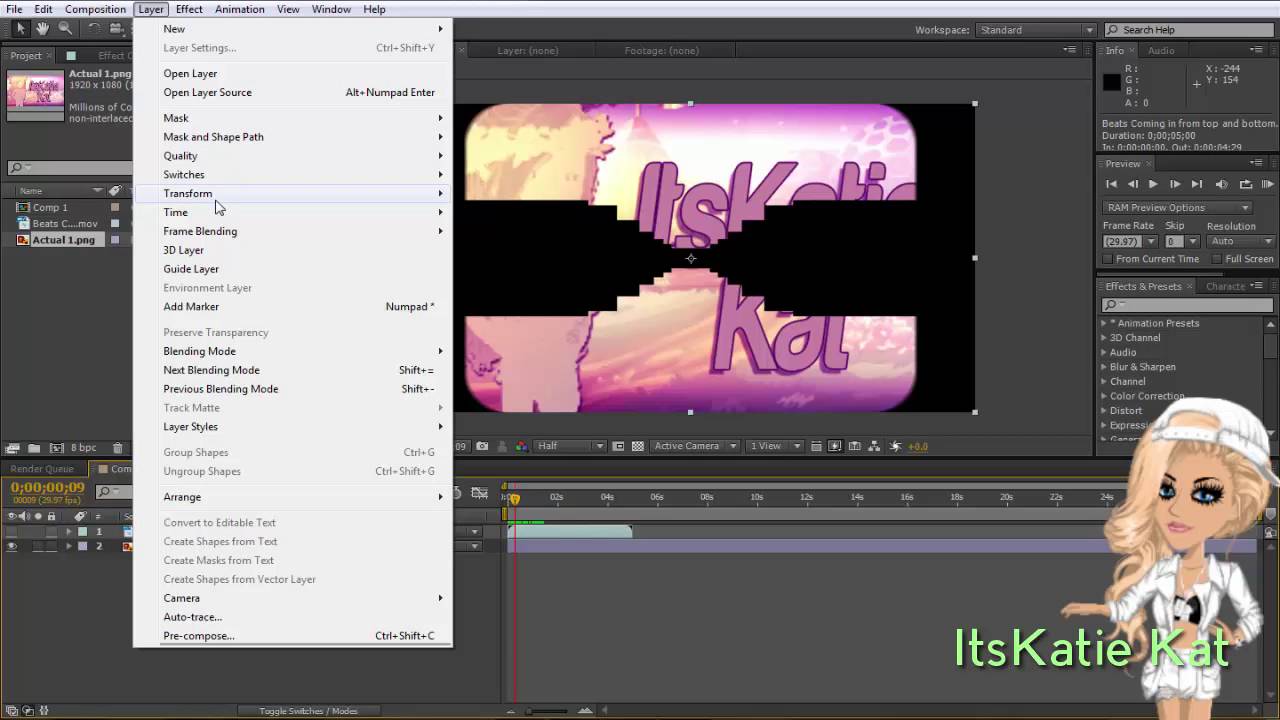This screenshot has height=720, width=1280.
Task: Click the timeline current timecode
Action: tap(48, 487)
